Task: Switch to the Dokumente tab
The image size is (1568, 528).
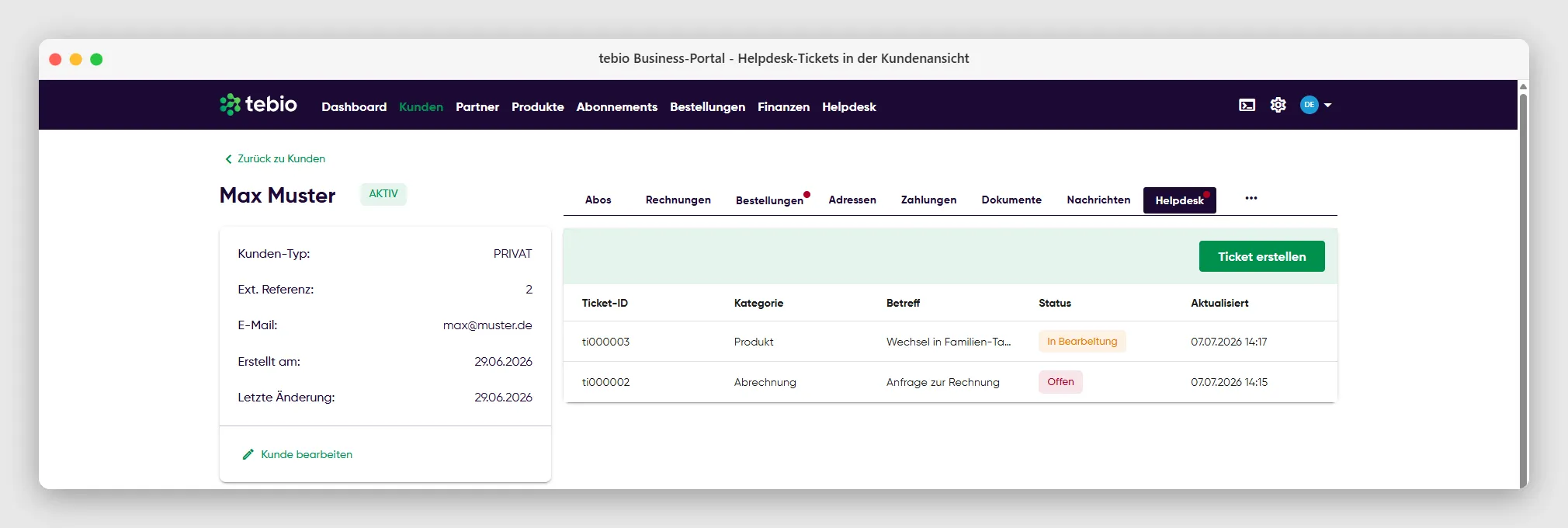Action: pos(1011,200)
